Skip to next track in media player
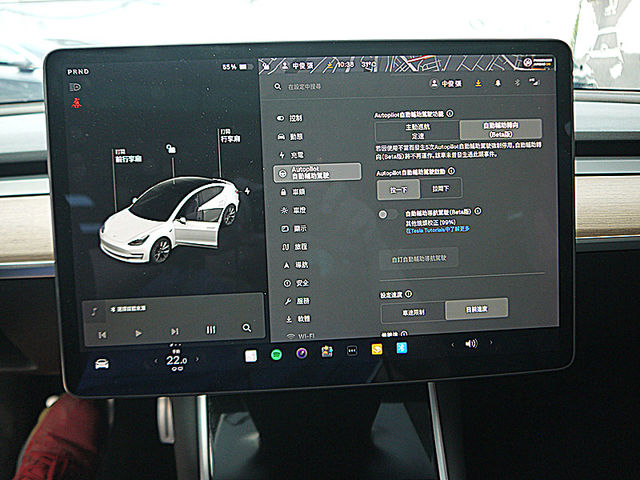 [175, 331]
